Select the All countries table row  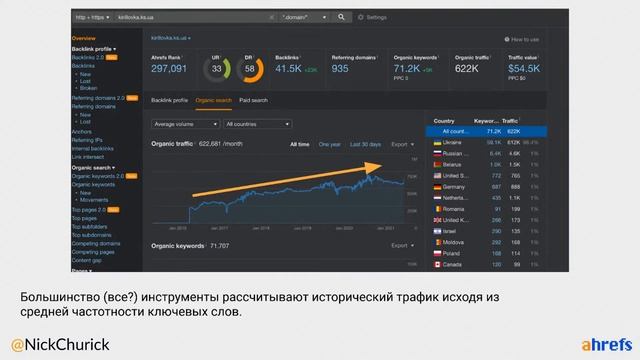[486, 131]
